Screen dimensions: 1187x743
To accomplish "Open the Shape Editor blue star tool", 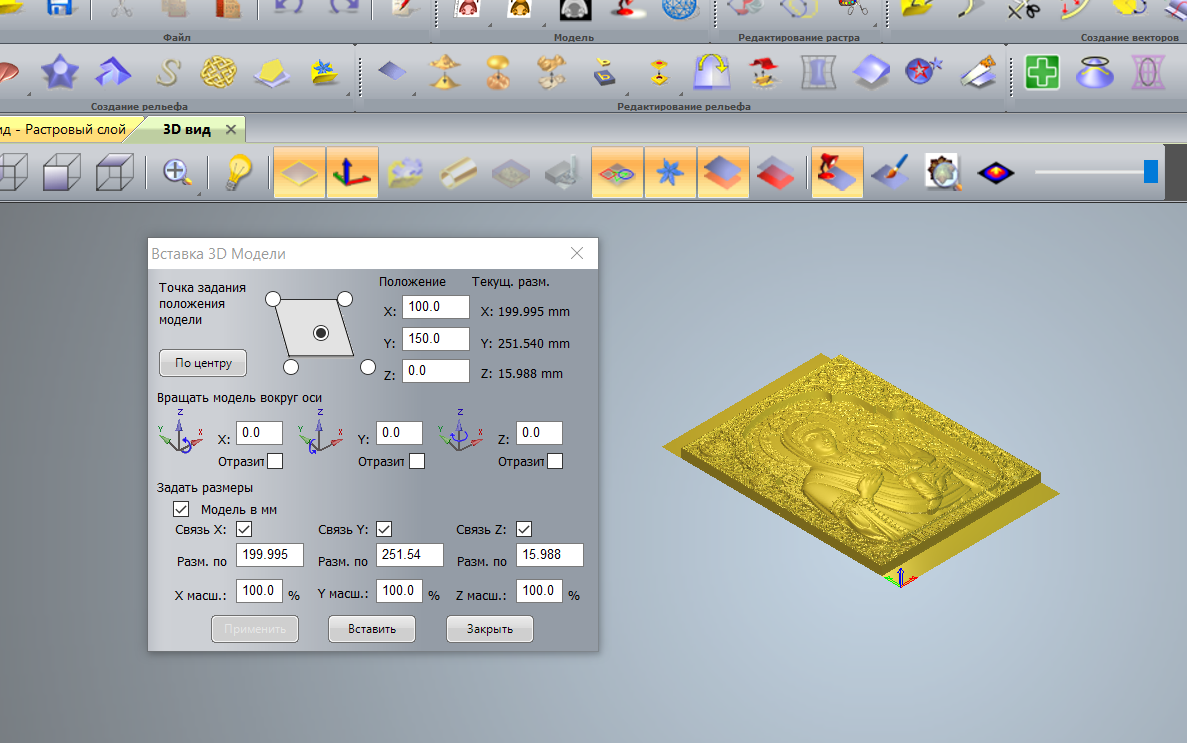I will (60, 73).
